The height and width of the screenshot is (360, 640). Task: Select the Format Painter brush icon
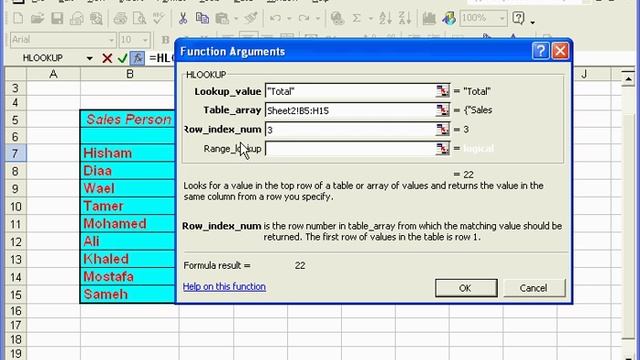[251, 18]
